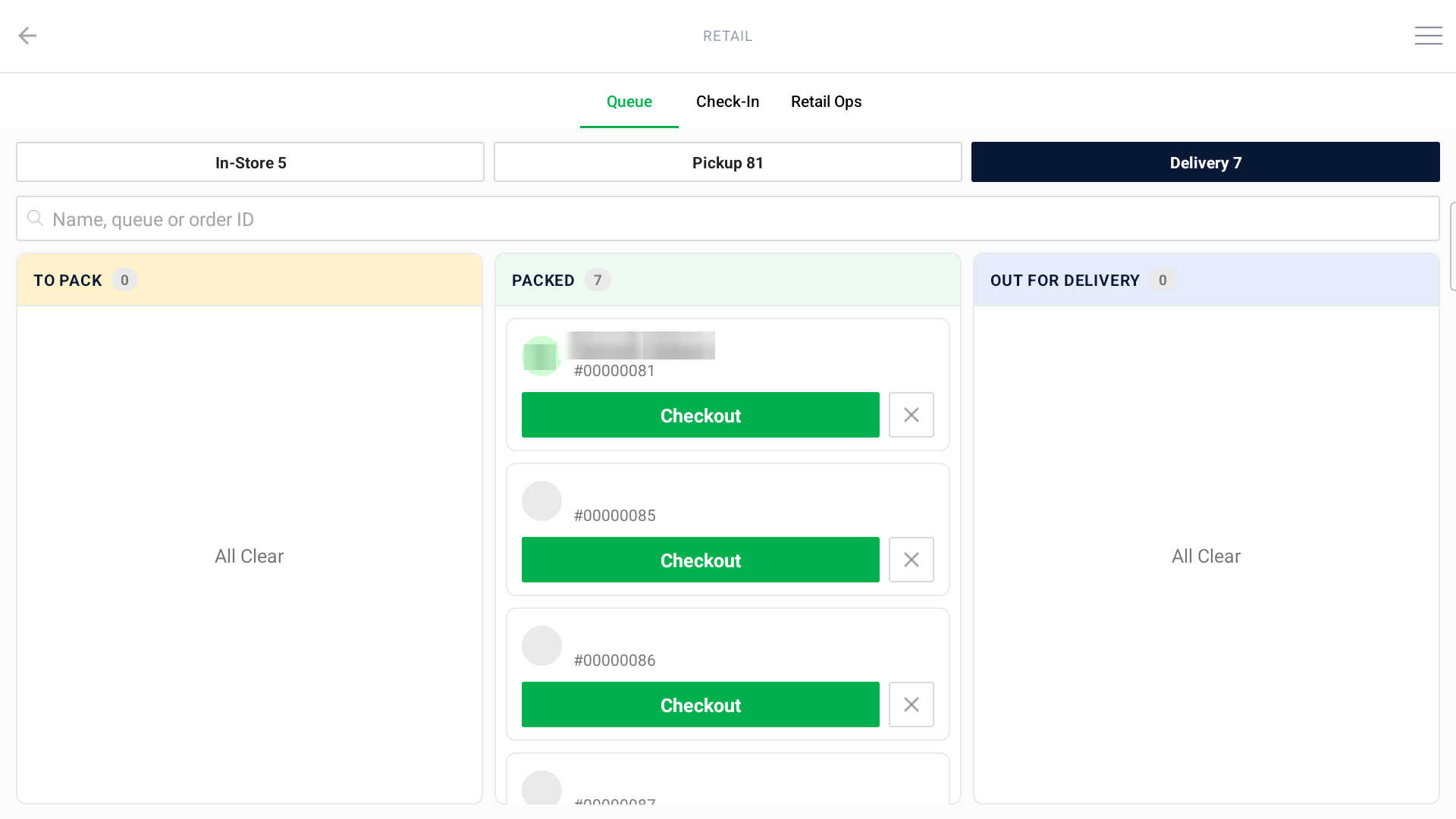Select the avatar for order #00000085
The image size is (1456, 819).
coord(541,500)
